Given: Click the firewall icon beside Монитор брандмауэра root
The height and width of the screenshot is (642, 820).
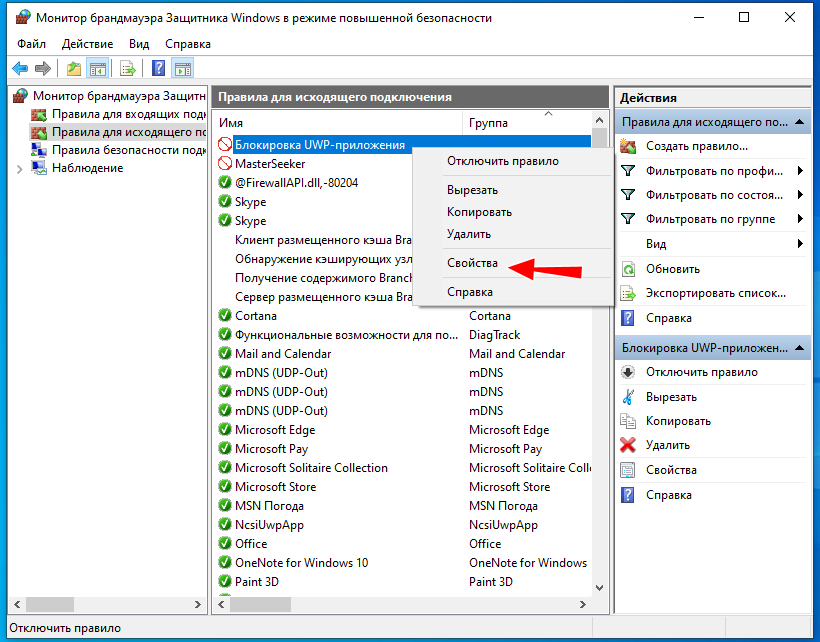Looking at the screenshot, I should point(20,96).
